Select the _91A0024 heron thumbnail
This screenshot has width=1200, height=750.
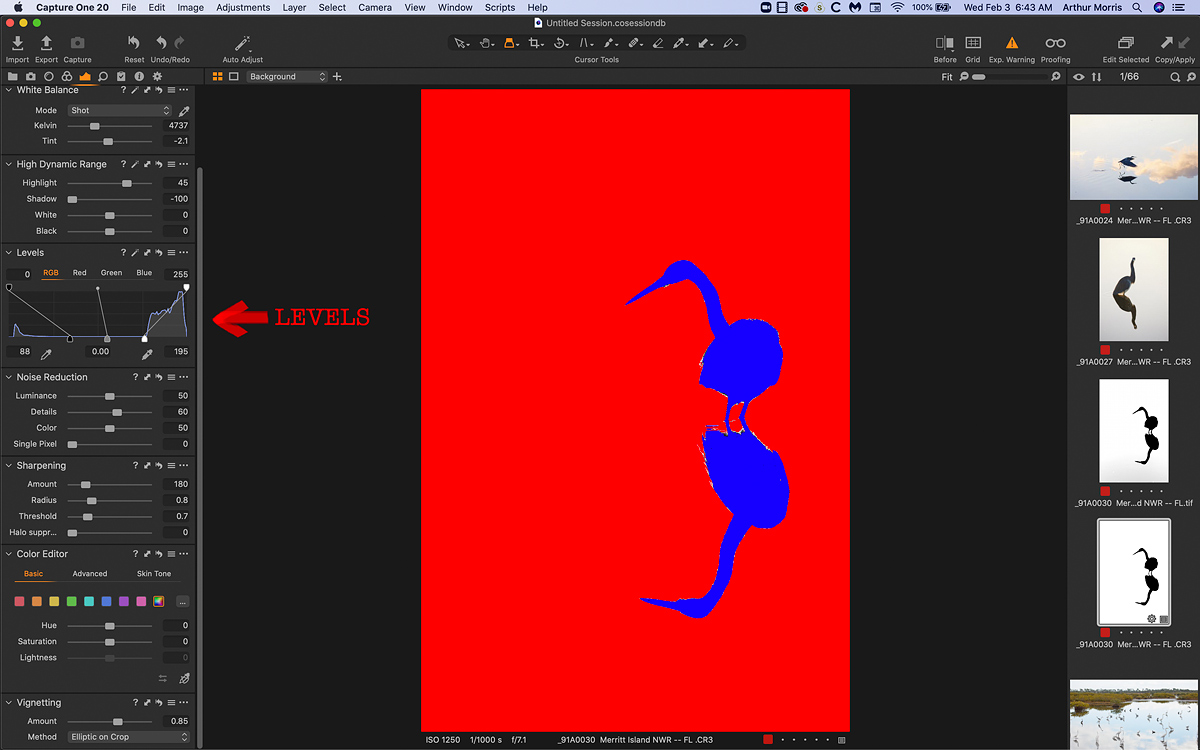click(x=1133, y=157)
